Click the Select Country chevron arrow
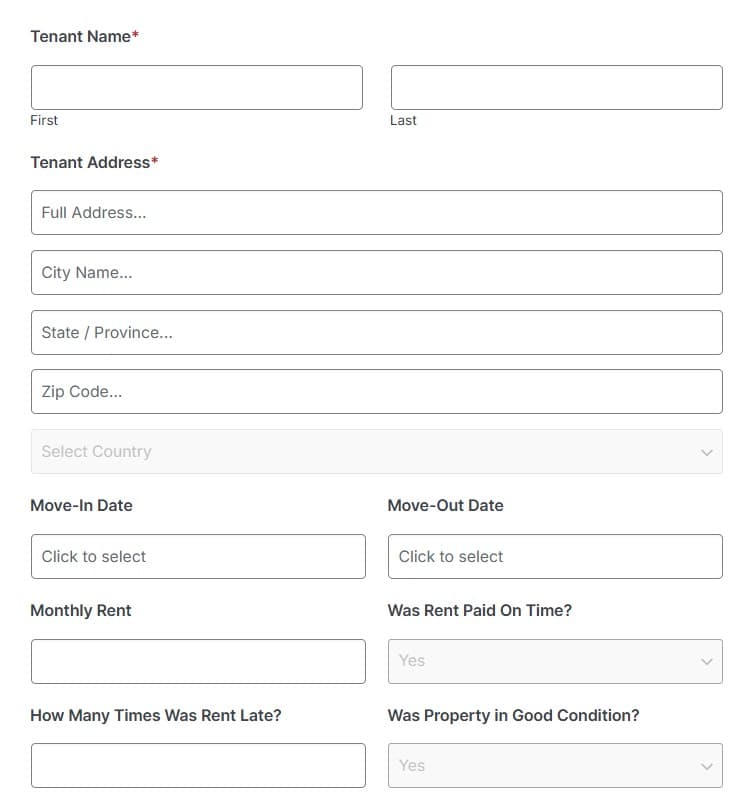 click(707, 453)
